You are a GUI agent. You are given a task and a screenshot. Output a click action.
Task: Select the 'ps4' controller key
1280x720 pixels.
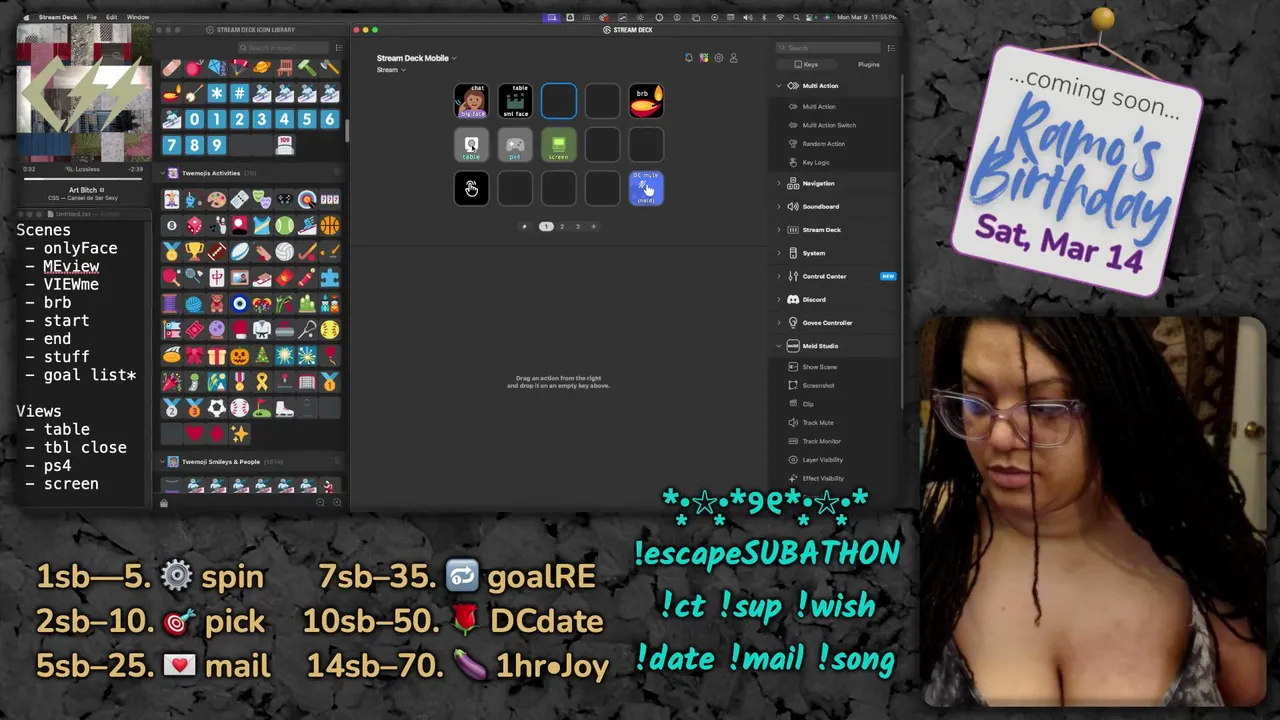click(515, 145)
